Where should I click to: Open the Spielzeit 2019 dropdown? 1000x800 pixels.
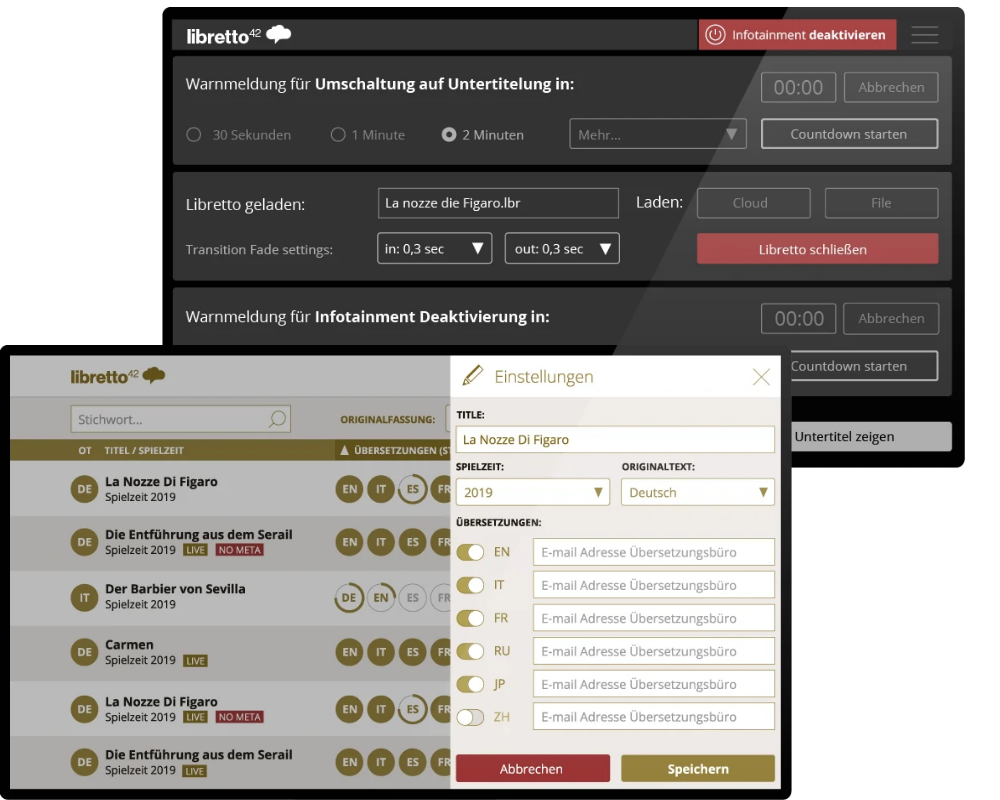click(x=532, y=492)
